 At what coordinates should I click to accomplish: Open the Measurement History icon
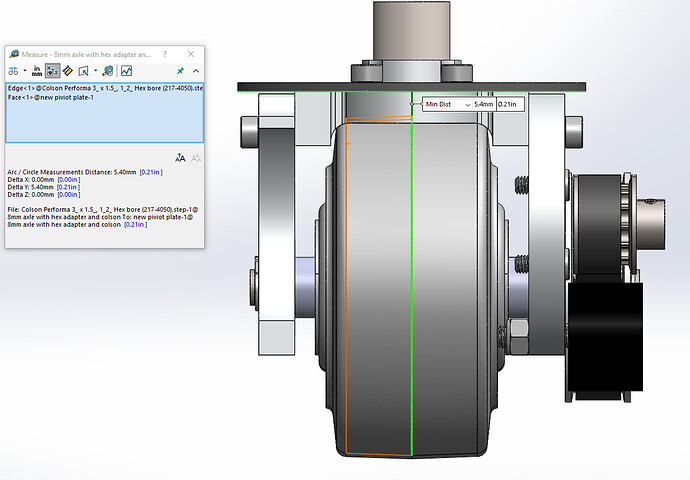point(108,71)
